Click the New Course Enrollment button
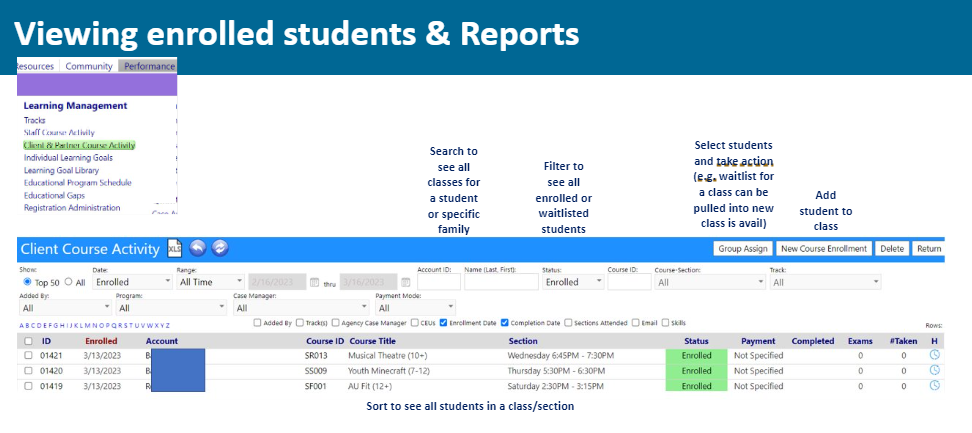 click(x=824, y=248)
